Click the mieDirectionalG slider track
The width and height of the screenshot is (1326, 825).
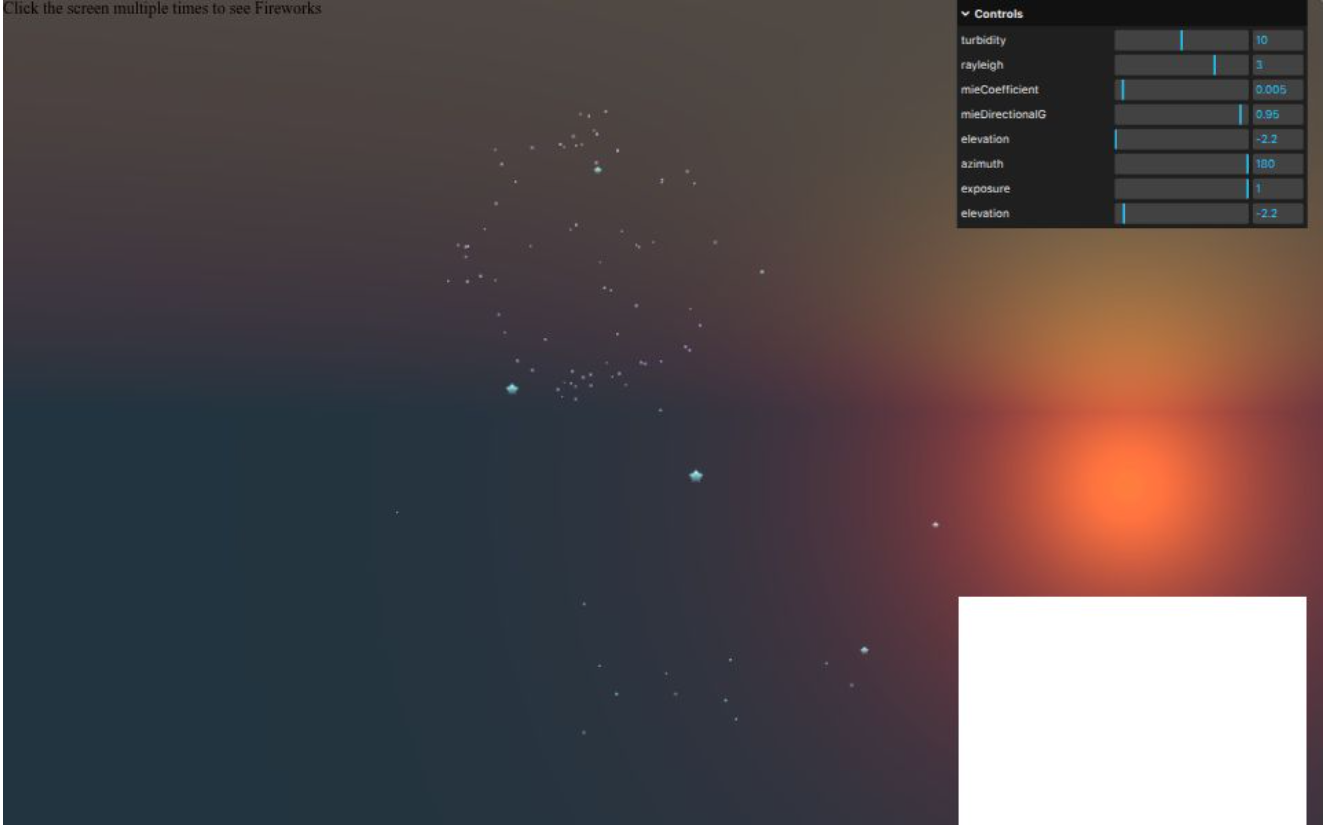tap(1181, 114)
